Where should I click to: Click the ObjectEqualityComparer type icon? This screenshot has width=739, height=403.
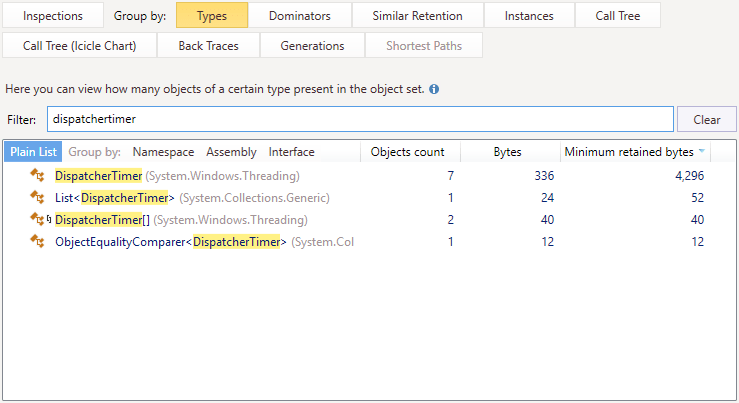pos(38,242)
